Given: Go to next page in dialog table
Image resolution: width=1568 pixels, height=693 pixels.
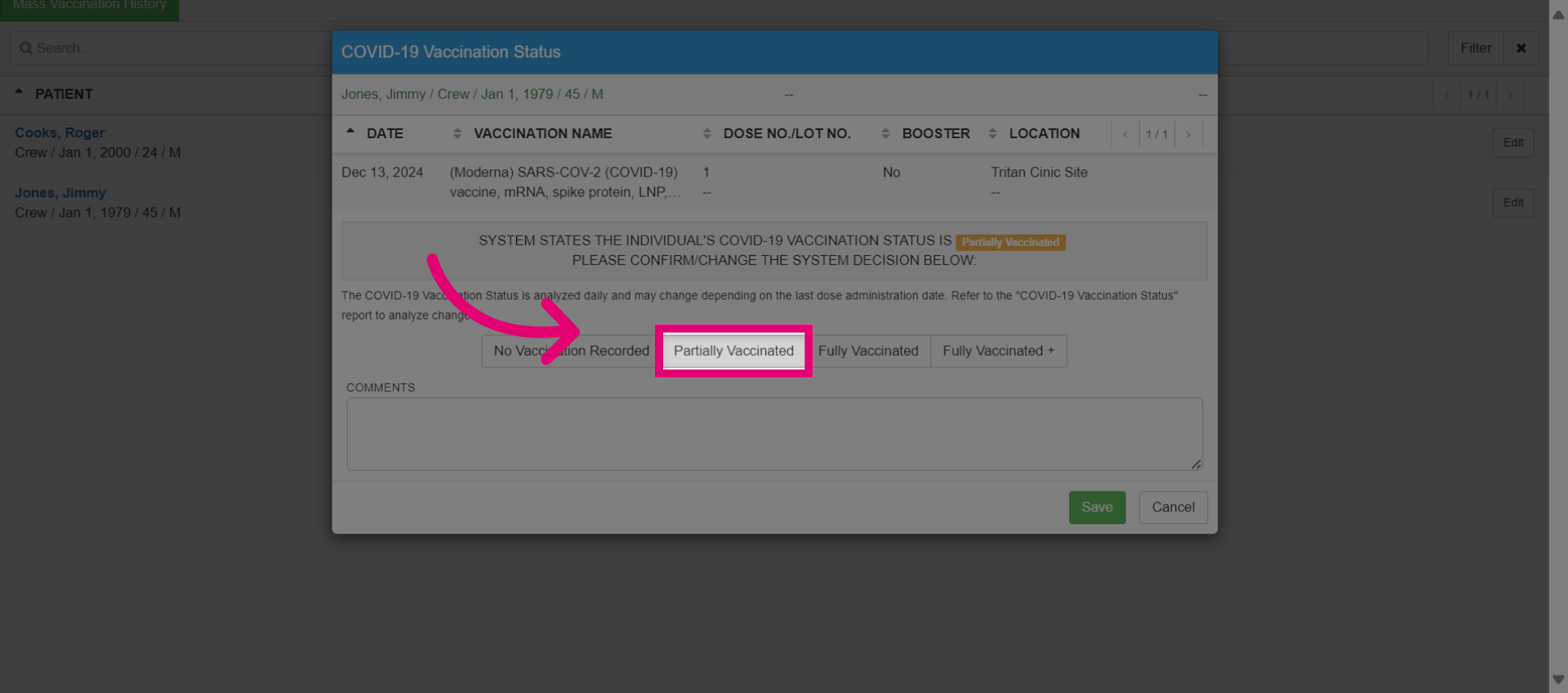Looking at the screenshot, I should click(1188, 134).
